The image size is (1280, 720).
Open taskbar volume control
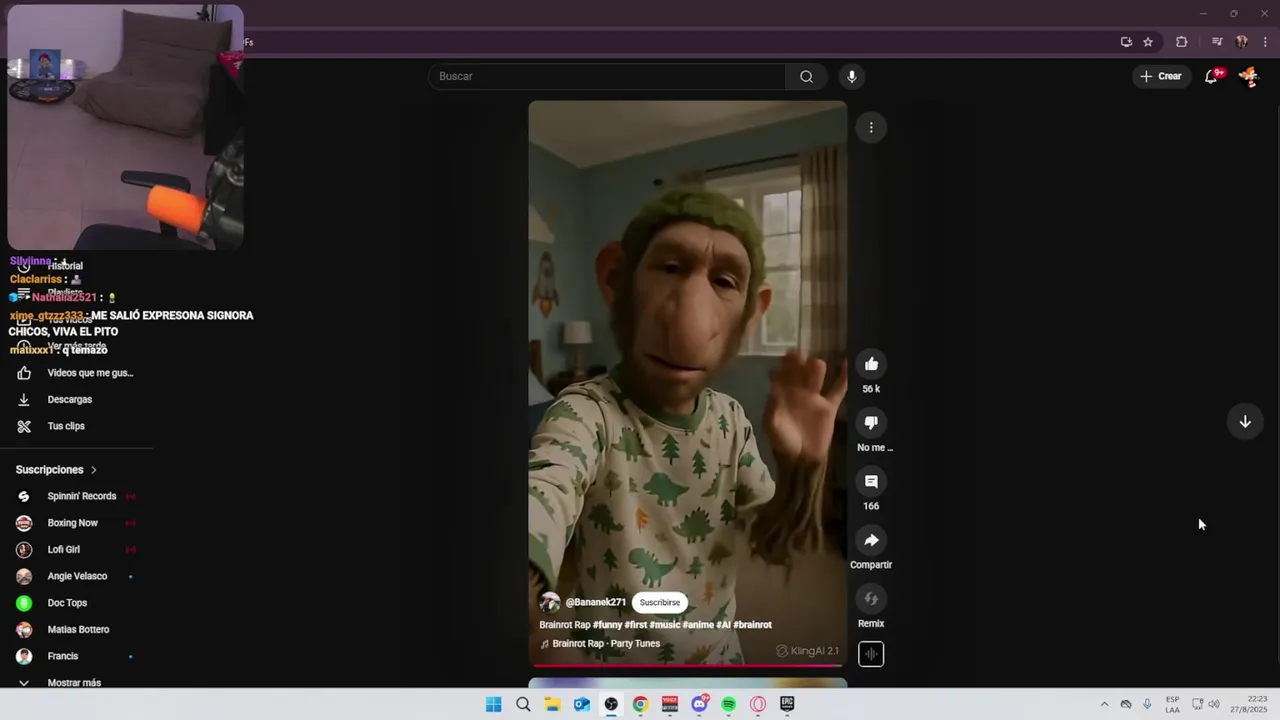tap(1214, 704)
